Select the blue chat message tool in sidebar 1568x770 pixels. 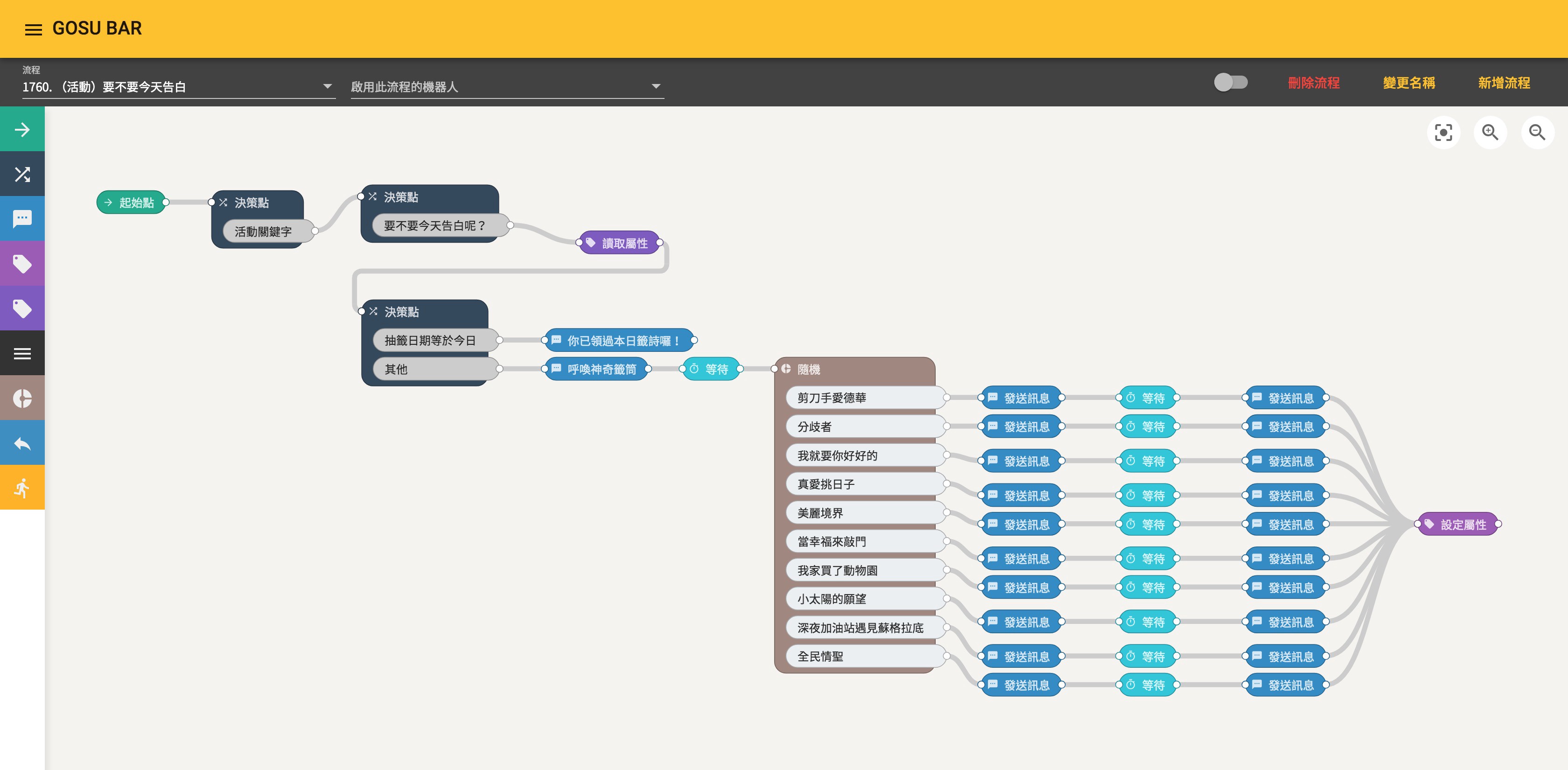22,218
